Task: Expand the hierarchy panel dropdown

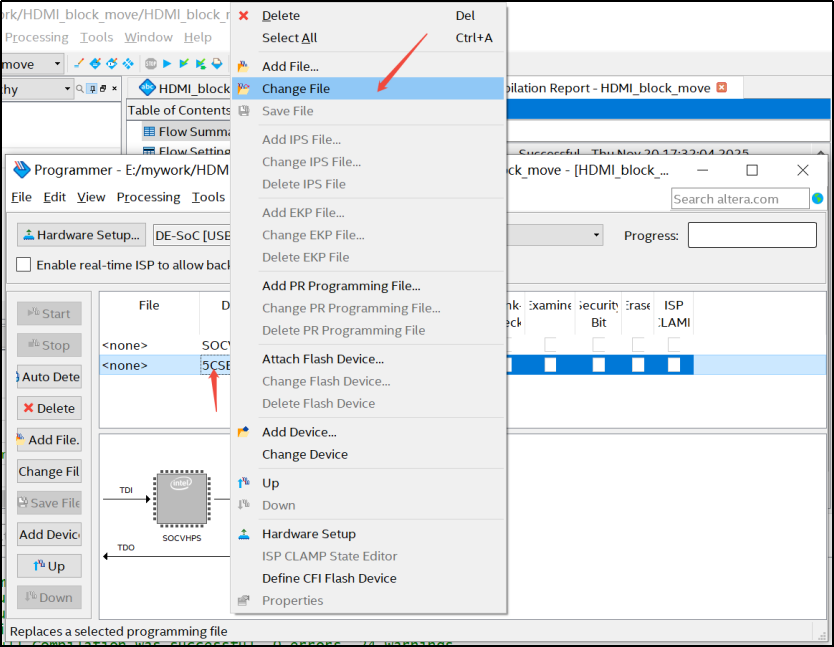Action: point(68,89)
